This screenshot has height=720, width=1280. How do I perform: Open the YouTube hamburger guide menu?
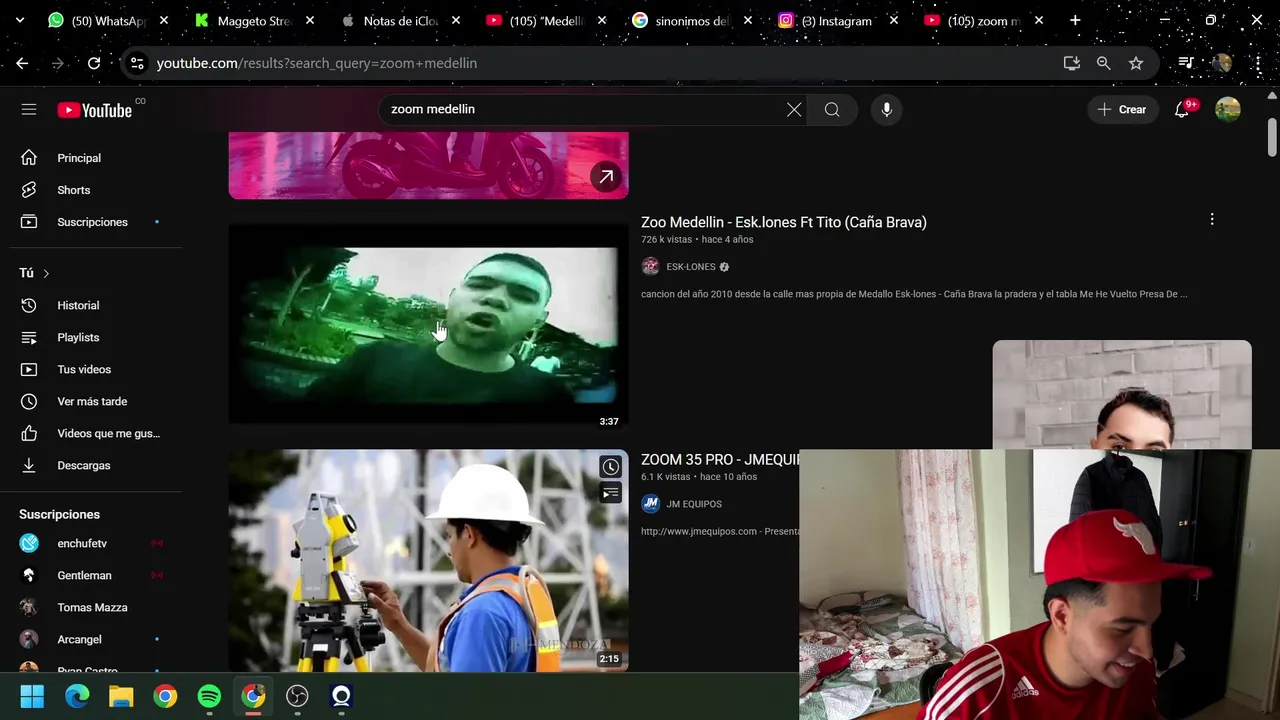point(29,109)
